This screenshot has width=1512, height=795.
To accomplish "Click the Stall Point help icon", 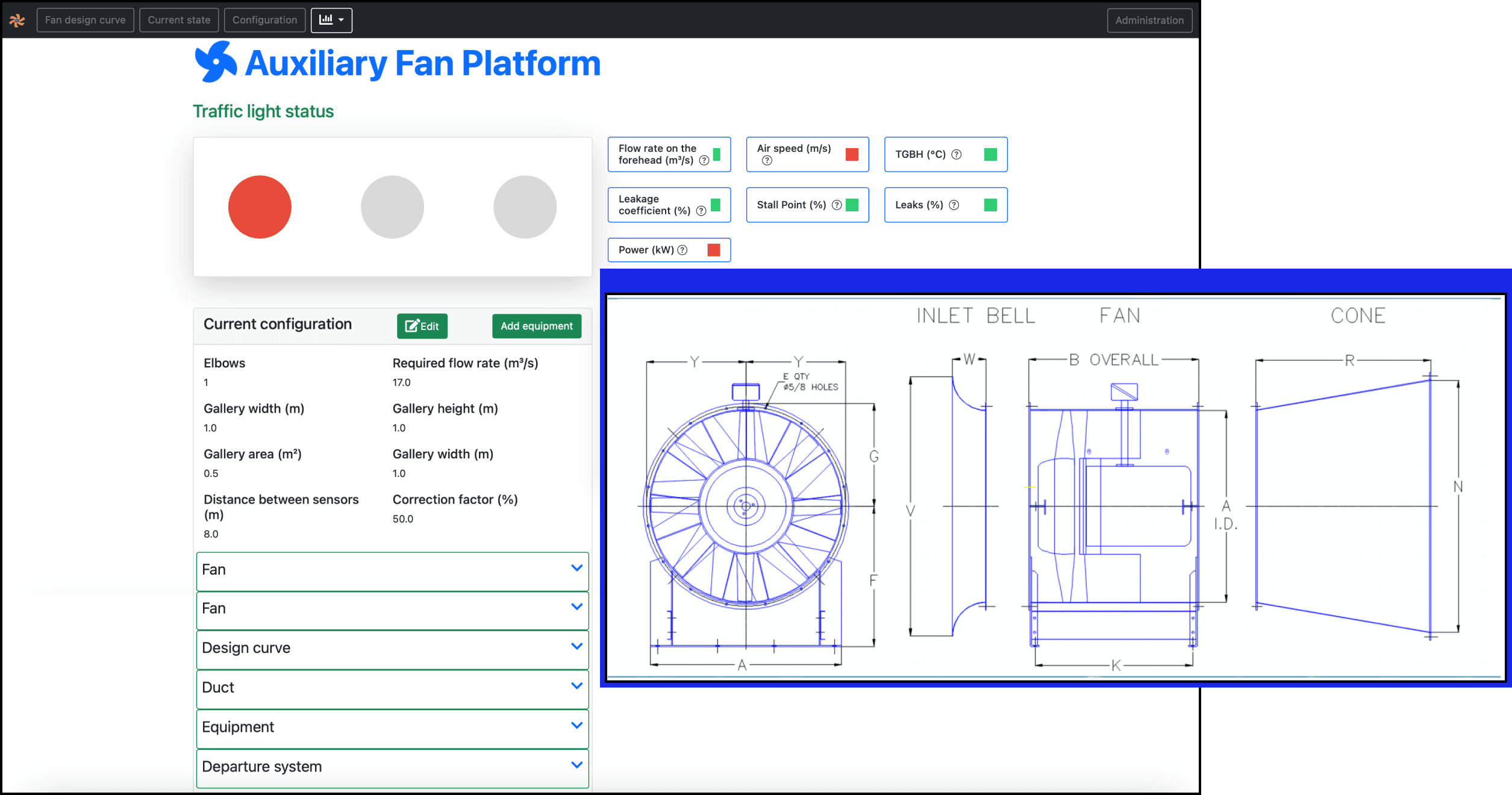I will click(837, 205).
